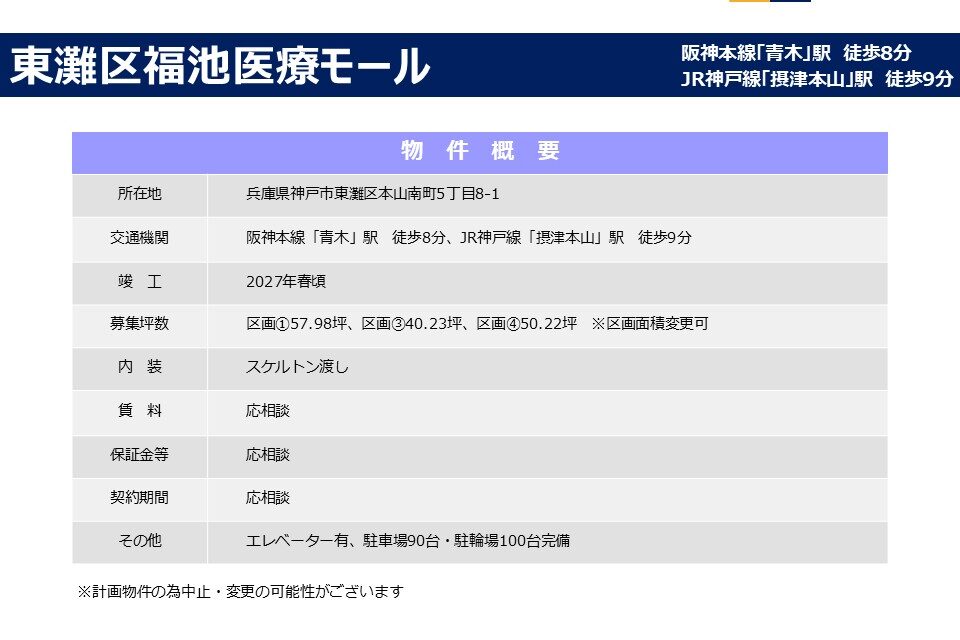This screenshot has width=960, height=640.
Task: Click the その他 row label
Action: [139, 541]
